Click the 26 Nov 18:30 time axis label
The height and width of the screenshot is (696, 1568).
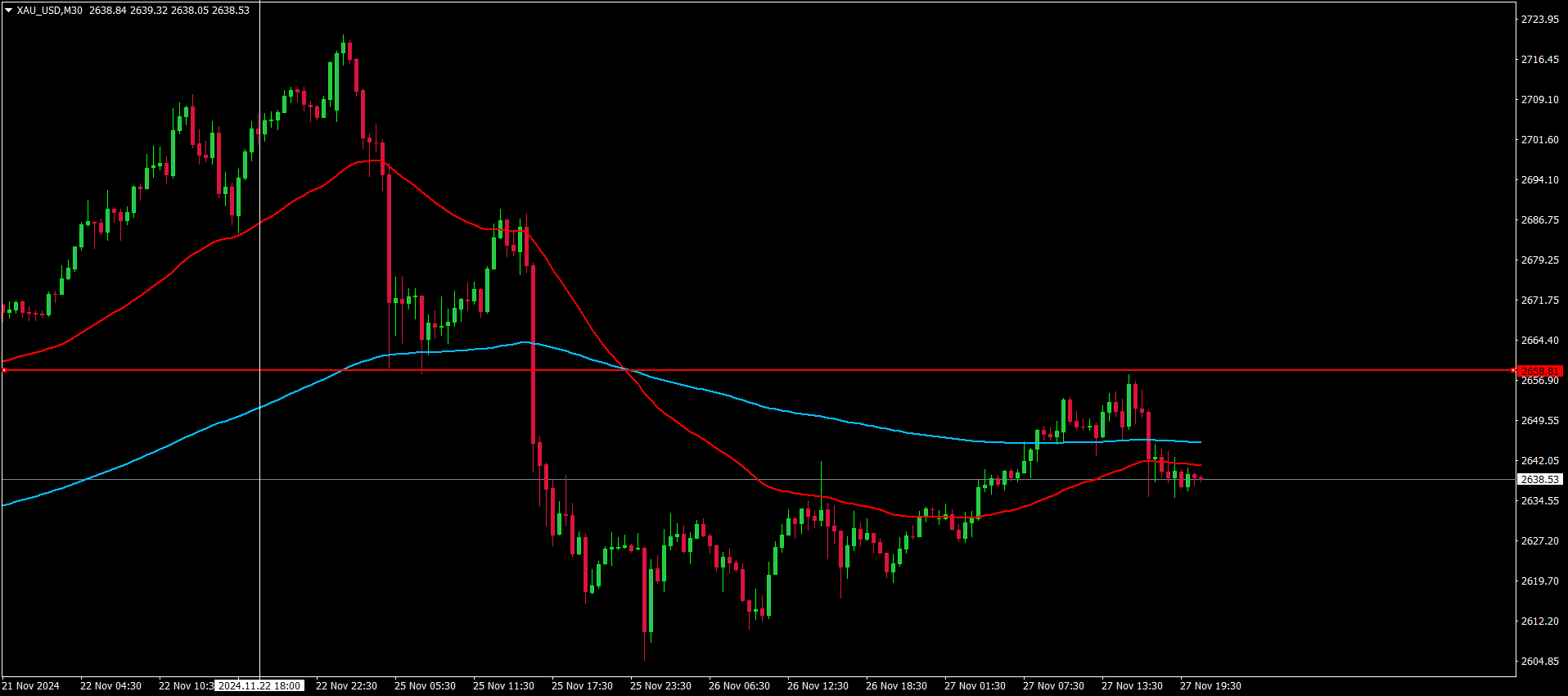tap(896, 686)
